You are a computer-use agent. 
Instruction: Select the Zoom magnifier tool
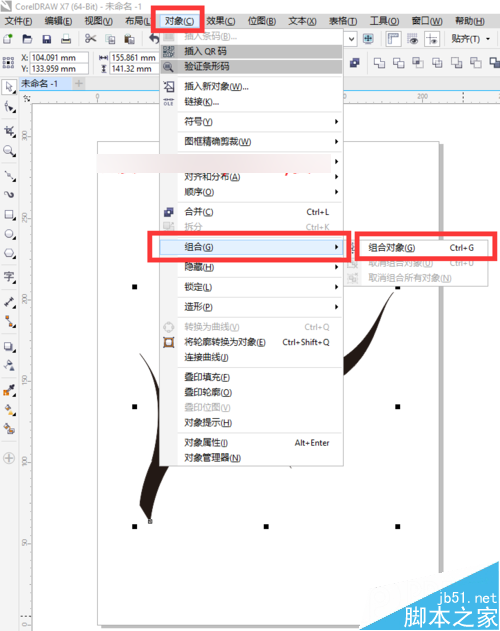click(x=9, y=151)
